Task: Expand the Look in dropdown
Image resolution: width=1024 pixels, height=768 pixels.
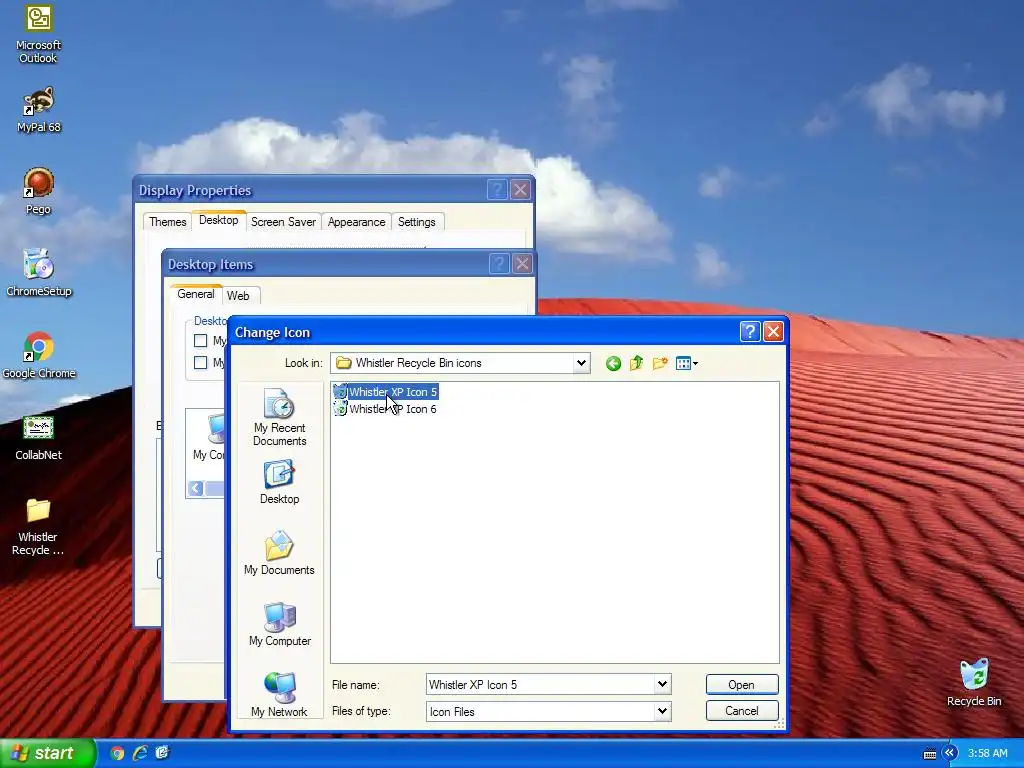Action: pyautogui.click(x=581, y=363)
